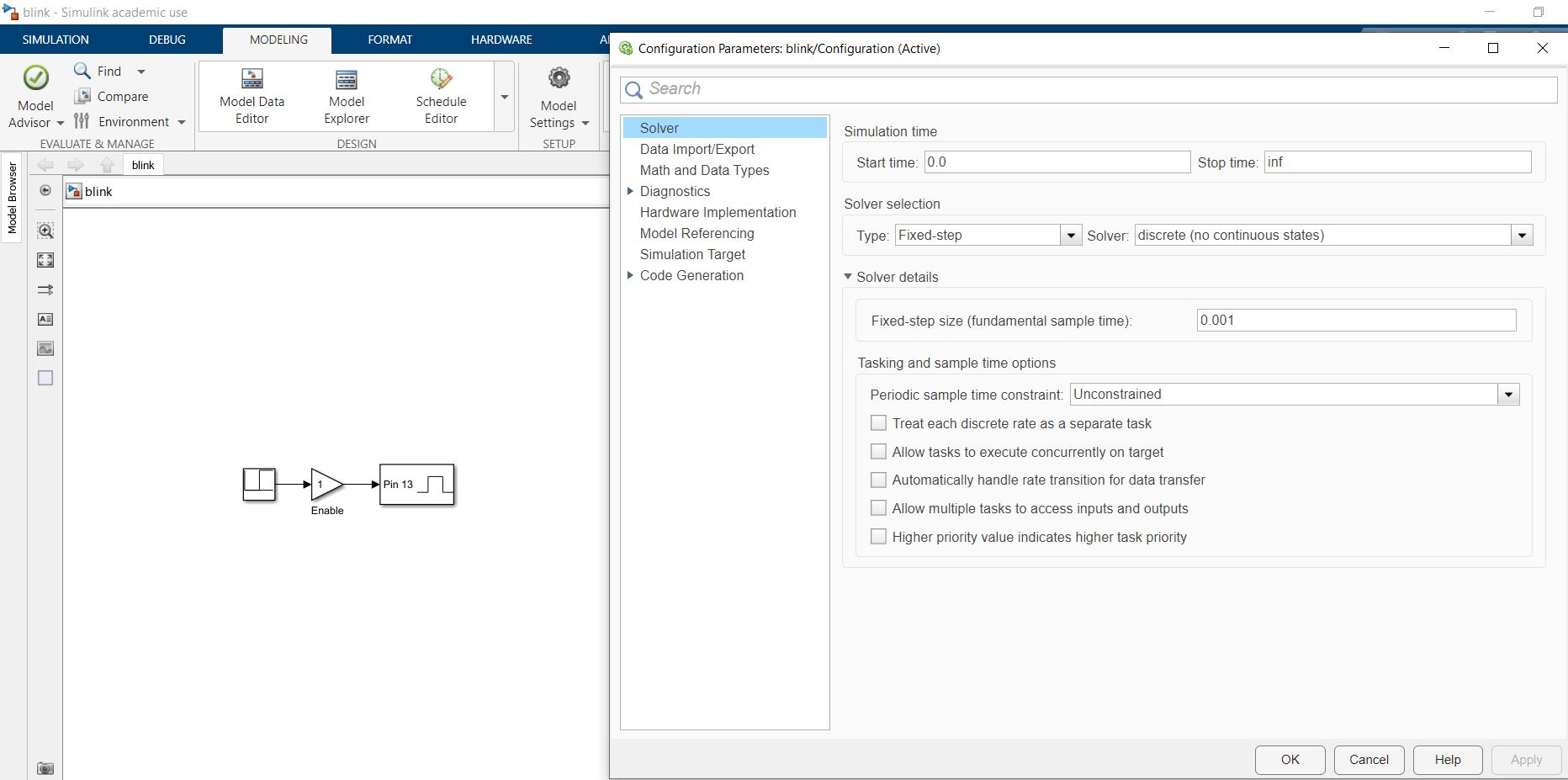
Task: Switch to SIMULATION tab
Action: (56, 40)
